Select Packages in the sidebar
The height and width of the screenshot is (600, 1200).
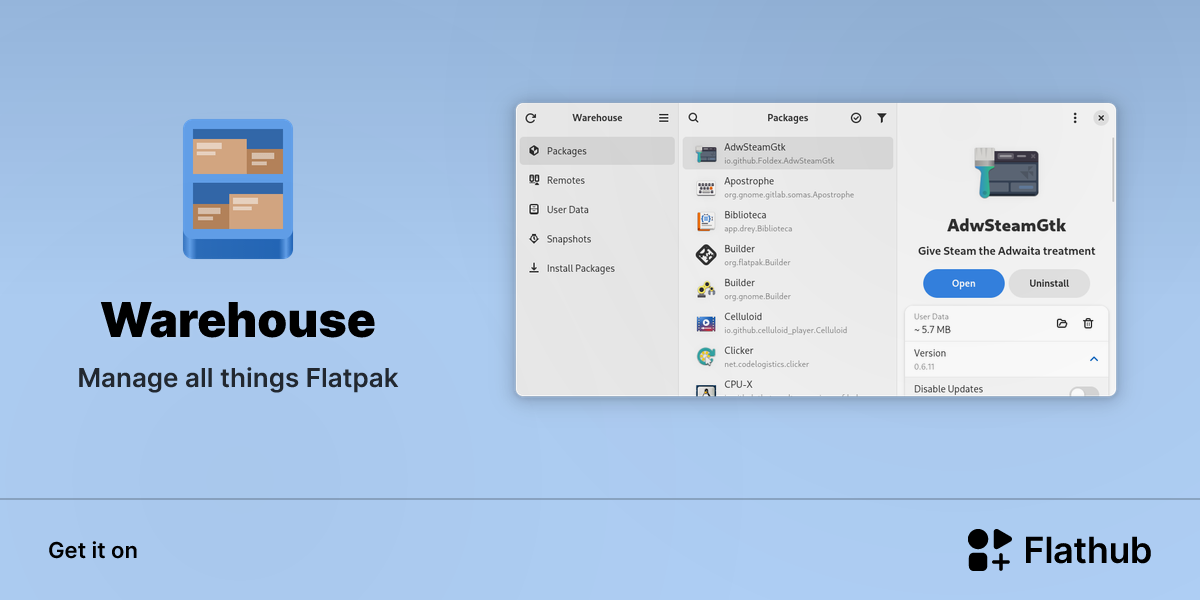tap(597, 151)
